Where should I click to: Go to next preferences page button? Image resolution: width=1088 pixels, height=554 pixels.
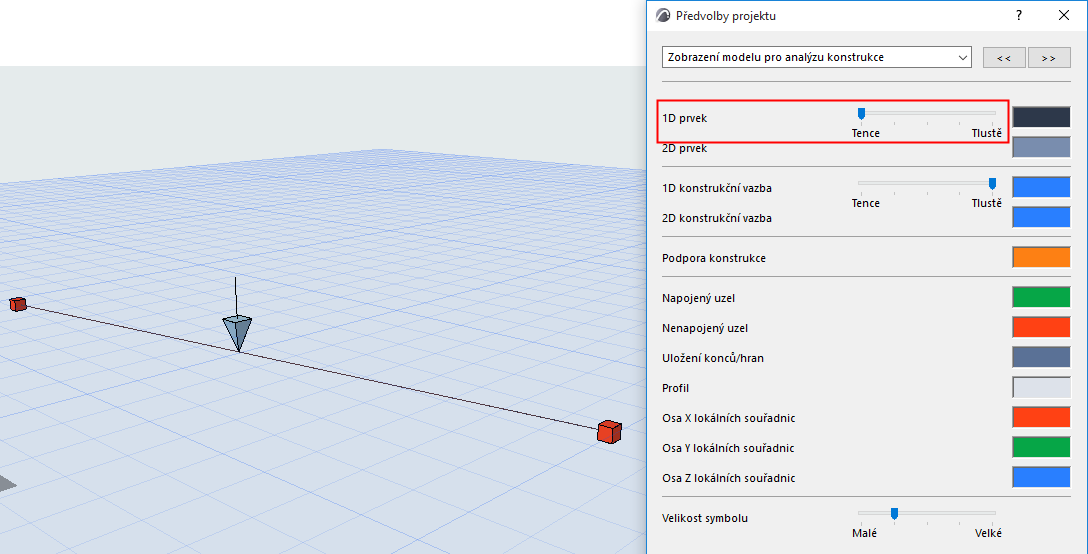click(x=1048, y=58)
